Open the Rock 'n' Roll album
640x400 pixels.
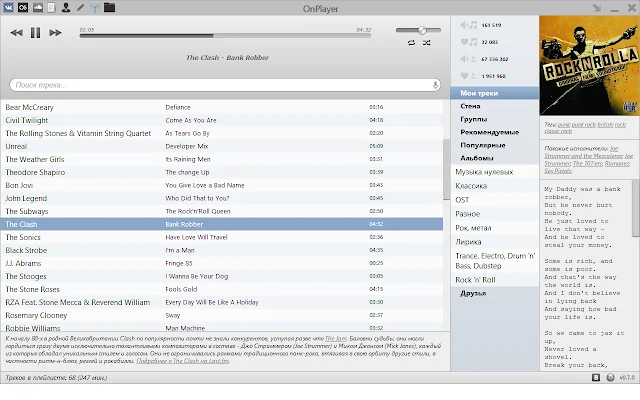pyautogui.click(x=495, y=280)
